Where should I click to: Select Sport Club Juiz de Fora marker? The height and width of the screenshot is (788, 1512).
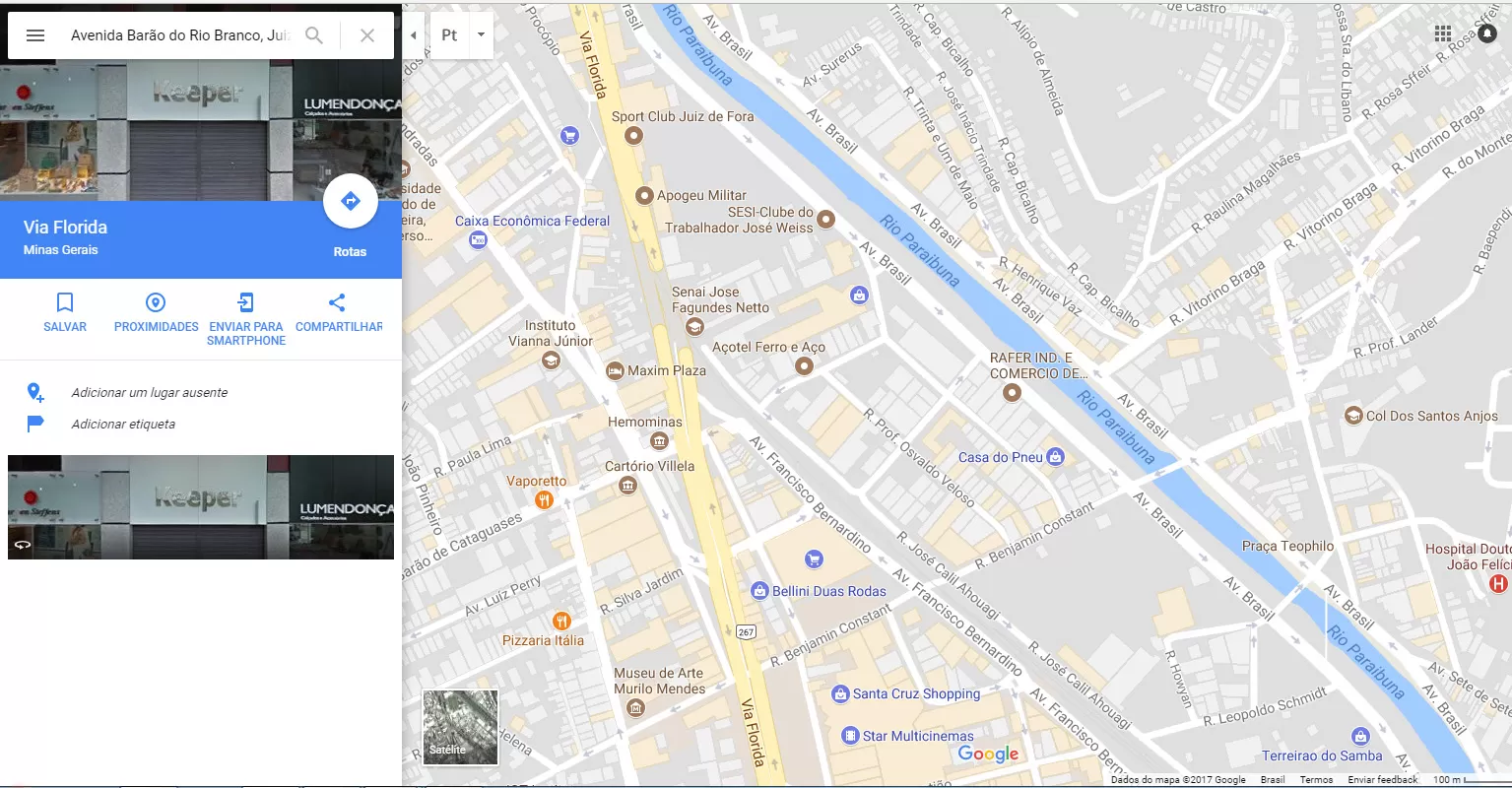tap(634, 135)
